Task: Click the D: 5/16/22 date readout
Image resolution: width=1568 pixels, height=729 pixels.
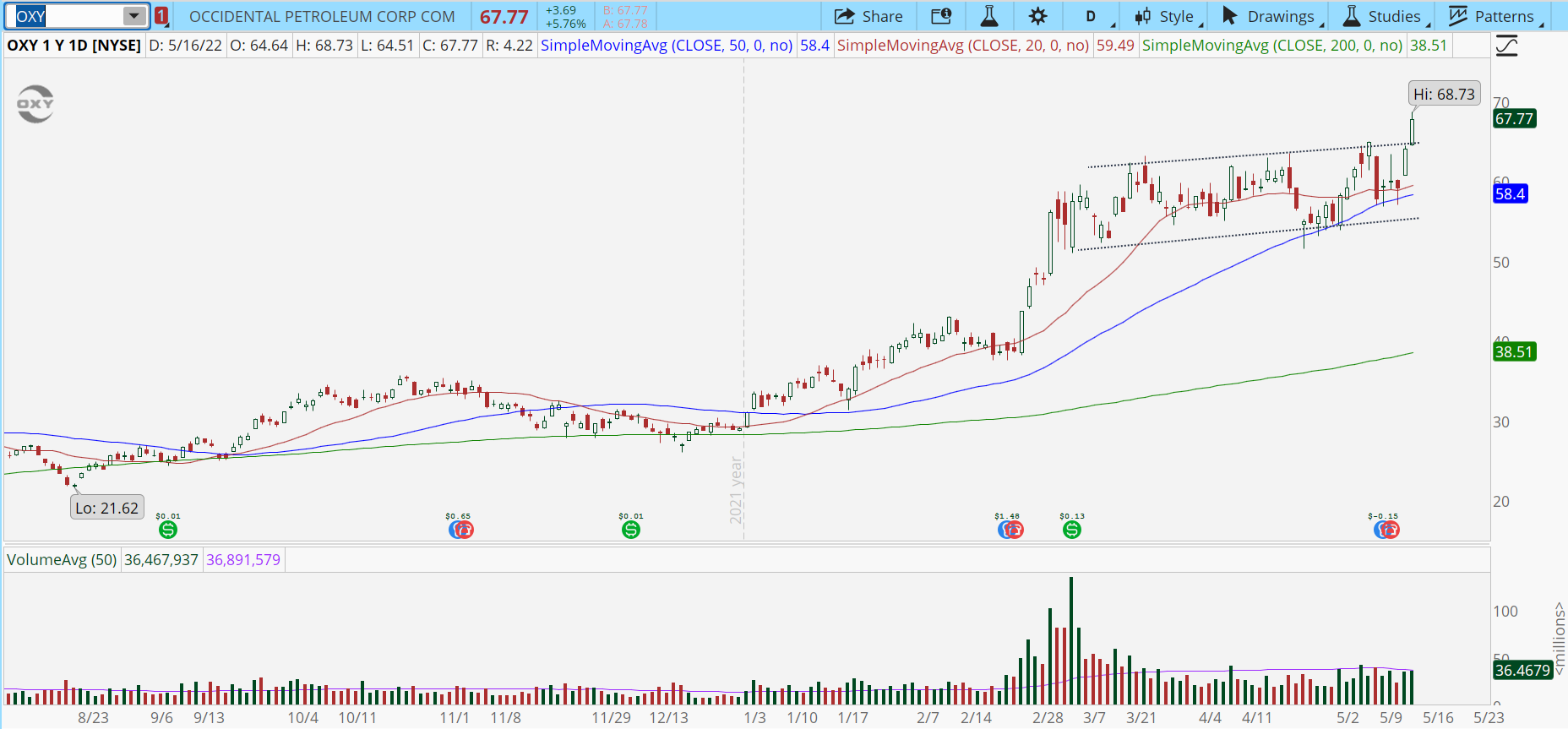Action: (185, 46)
